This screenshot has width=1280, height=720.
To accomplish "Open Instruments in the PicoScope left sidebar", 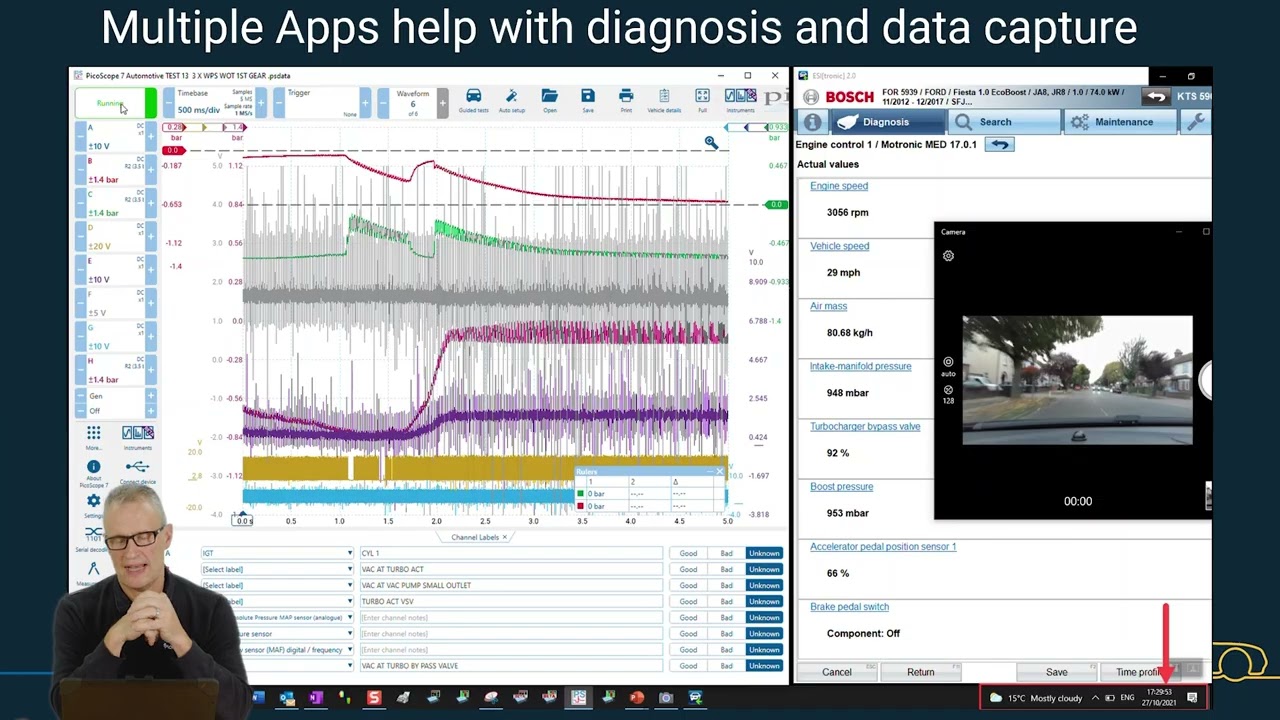I will [137, 437].
